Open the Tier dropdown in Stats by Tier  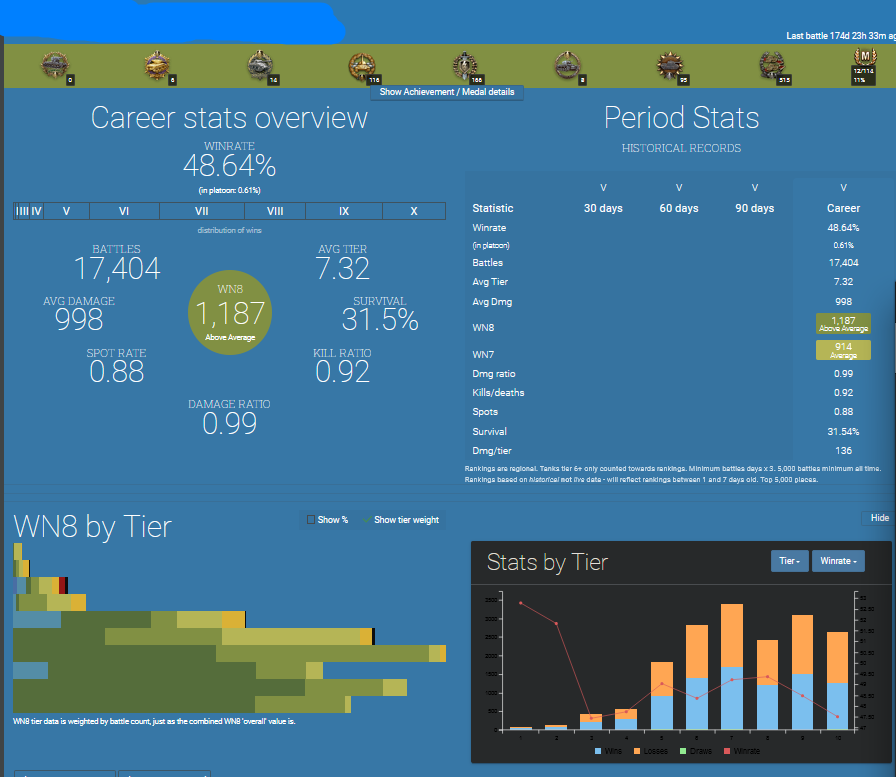tap(789, 561)
